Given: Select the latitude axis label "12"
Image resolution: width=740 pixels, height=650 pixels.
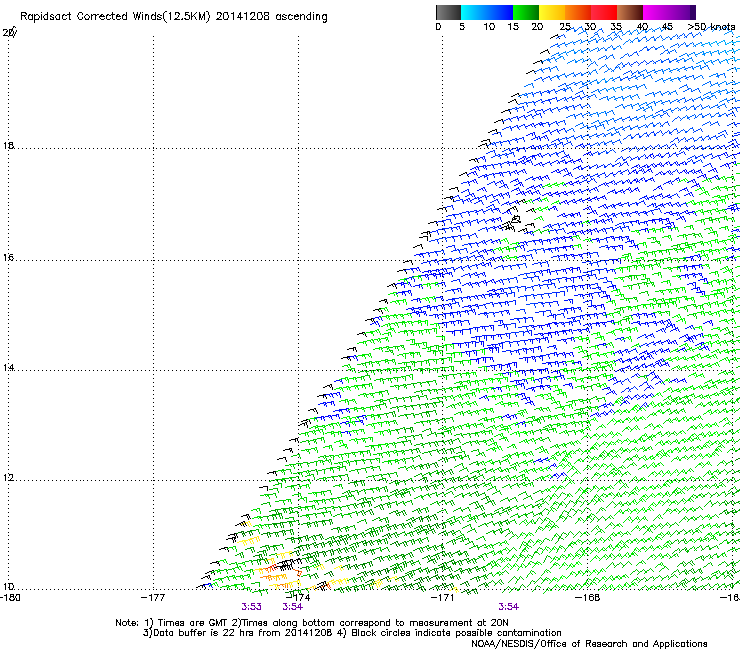Looking at the screenshot, I should [x=8, y=478].
